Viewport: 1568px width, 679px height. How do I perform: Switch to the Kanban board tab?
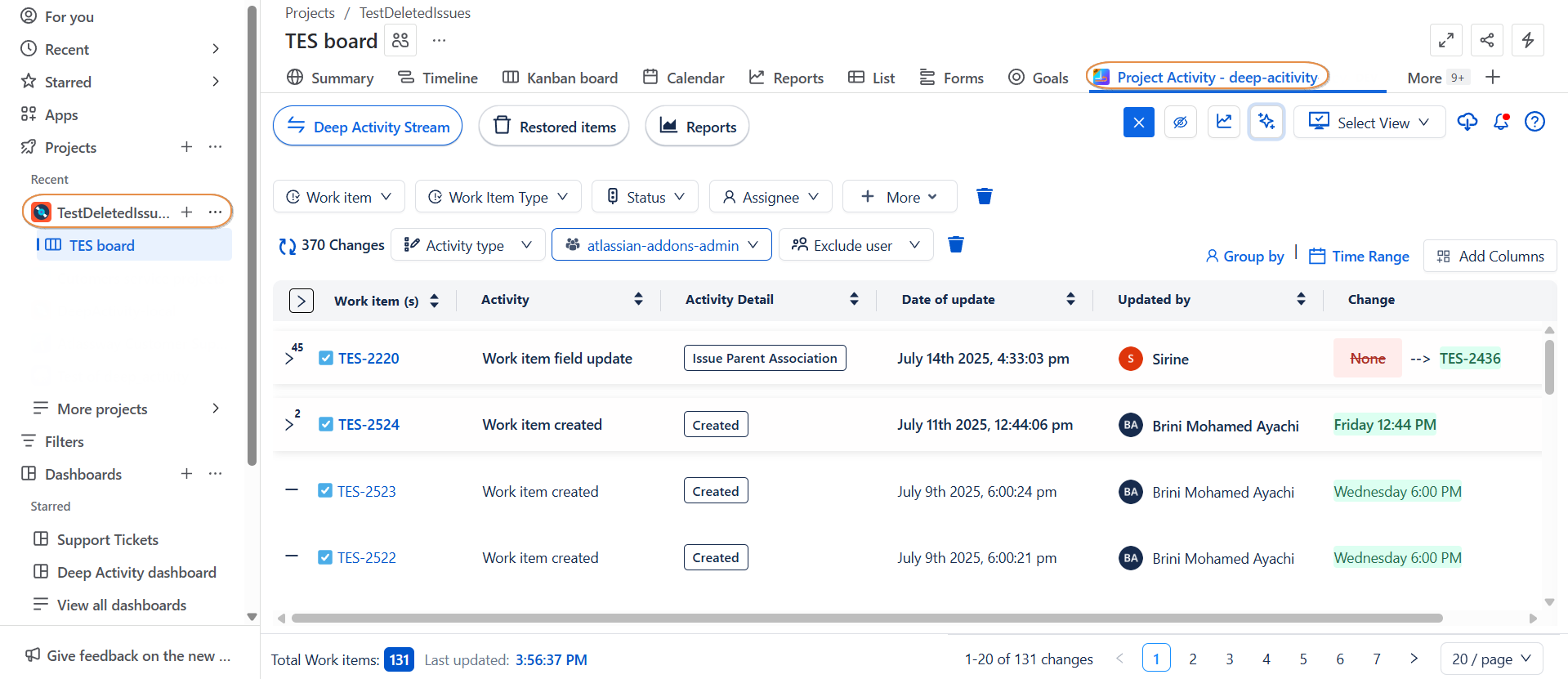pyautogui.click(x=560, y=78)
